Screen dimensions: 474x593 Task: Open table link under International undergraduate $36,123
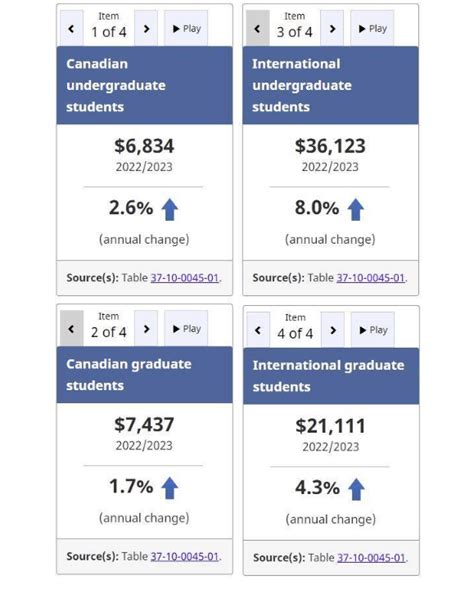coord(371,278)
